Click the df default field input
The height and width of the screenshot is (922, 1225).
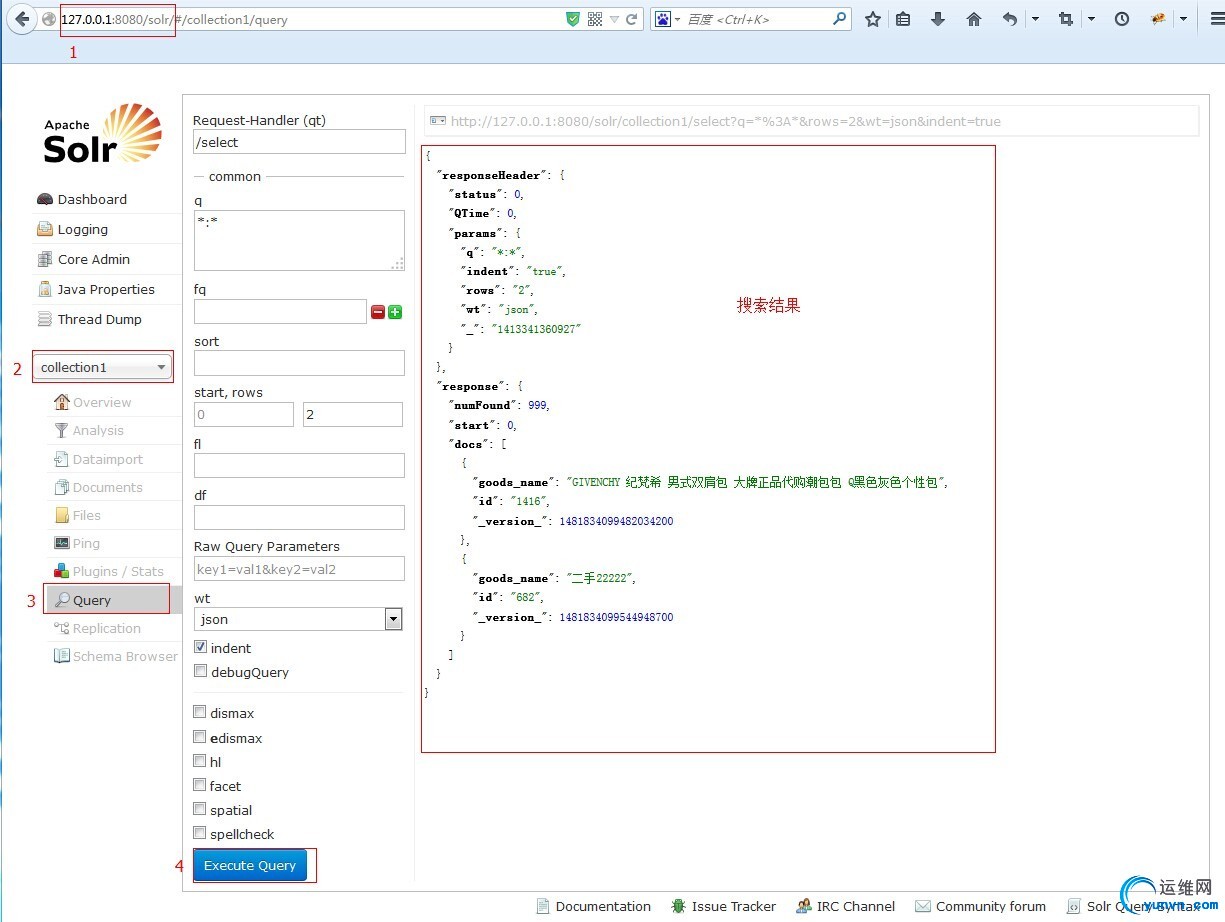(x=299, y=517)
